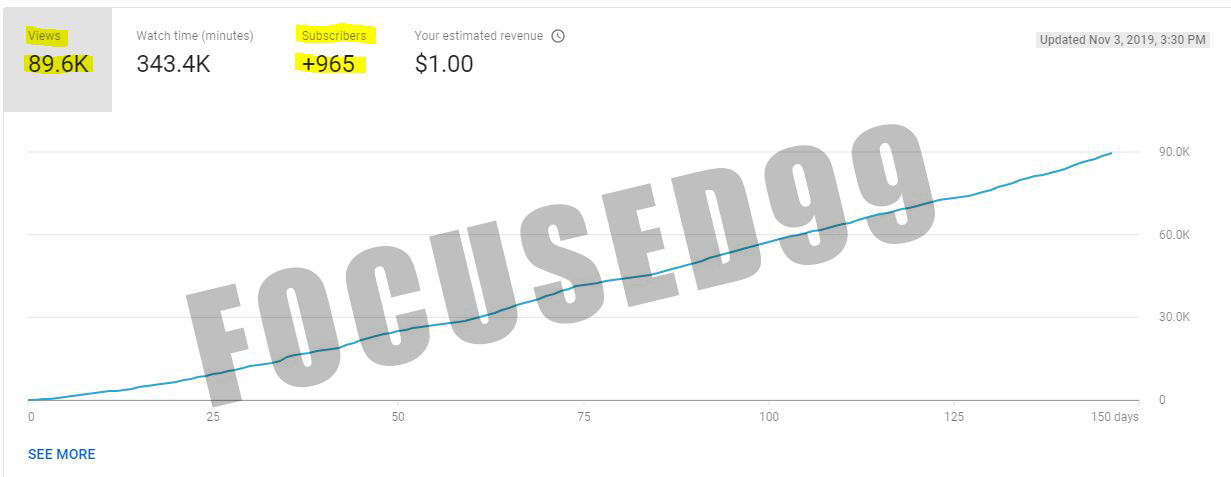This screenshot has height=477, width=1231.
Task: Click the $1.00 revenue amount
Action: [x=444, y=65]
